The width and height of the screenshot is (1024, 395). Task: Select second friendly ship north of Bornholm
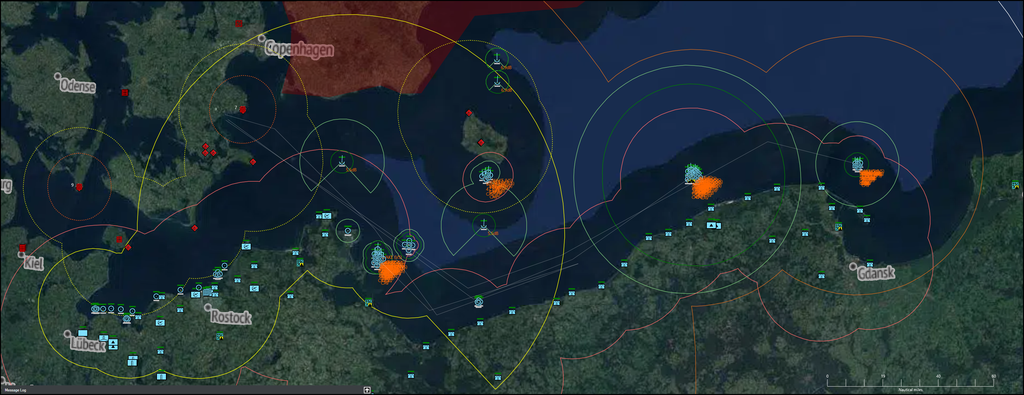coord(497,82)
